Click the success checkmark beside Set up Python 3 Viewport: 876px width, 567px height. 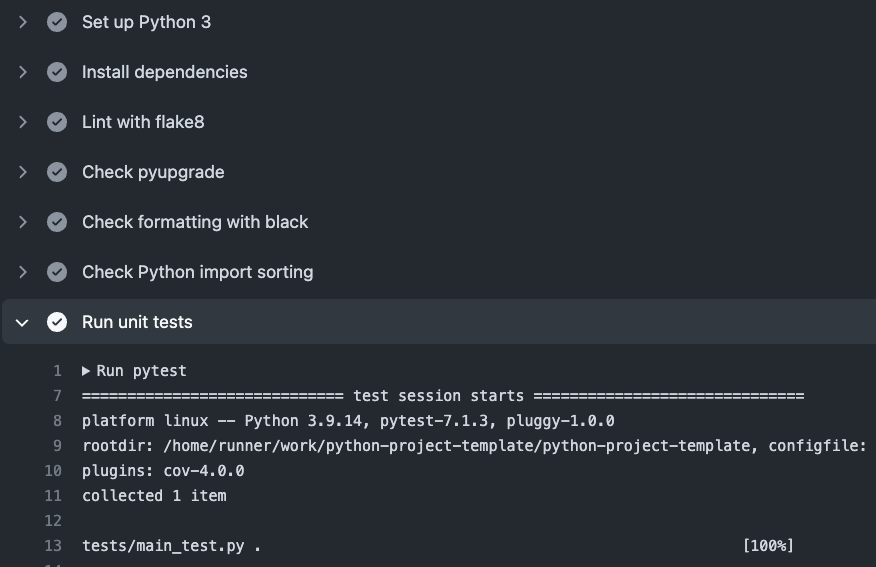(57, 22)
